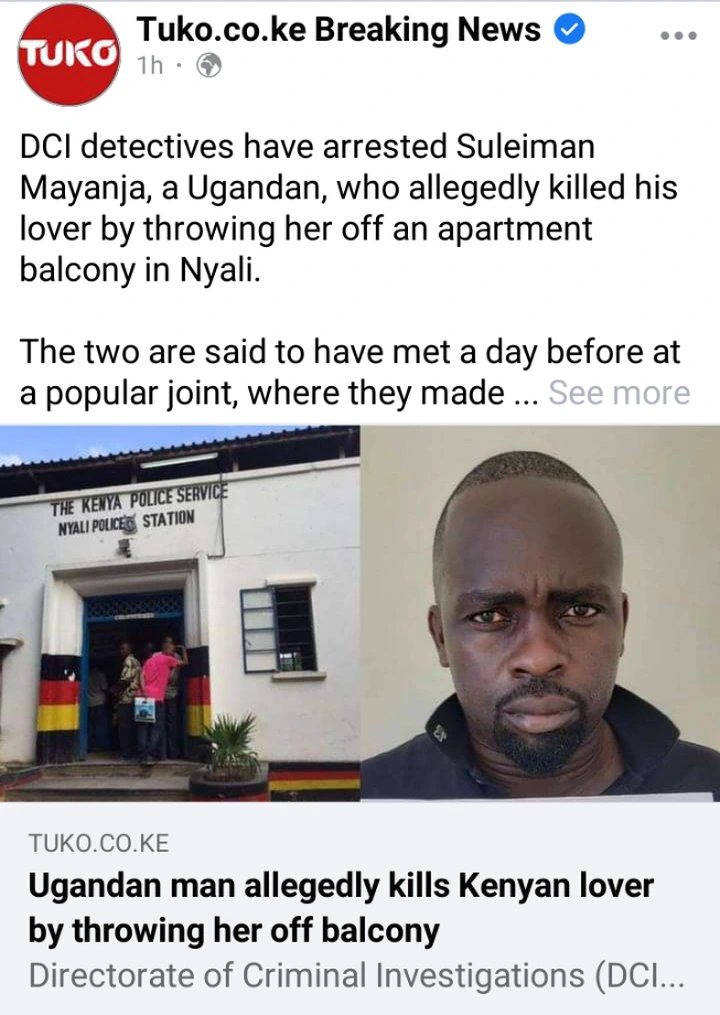Open the suspect portrait photo
This screenshot has height=1015, width=720.
[540, 613]
